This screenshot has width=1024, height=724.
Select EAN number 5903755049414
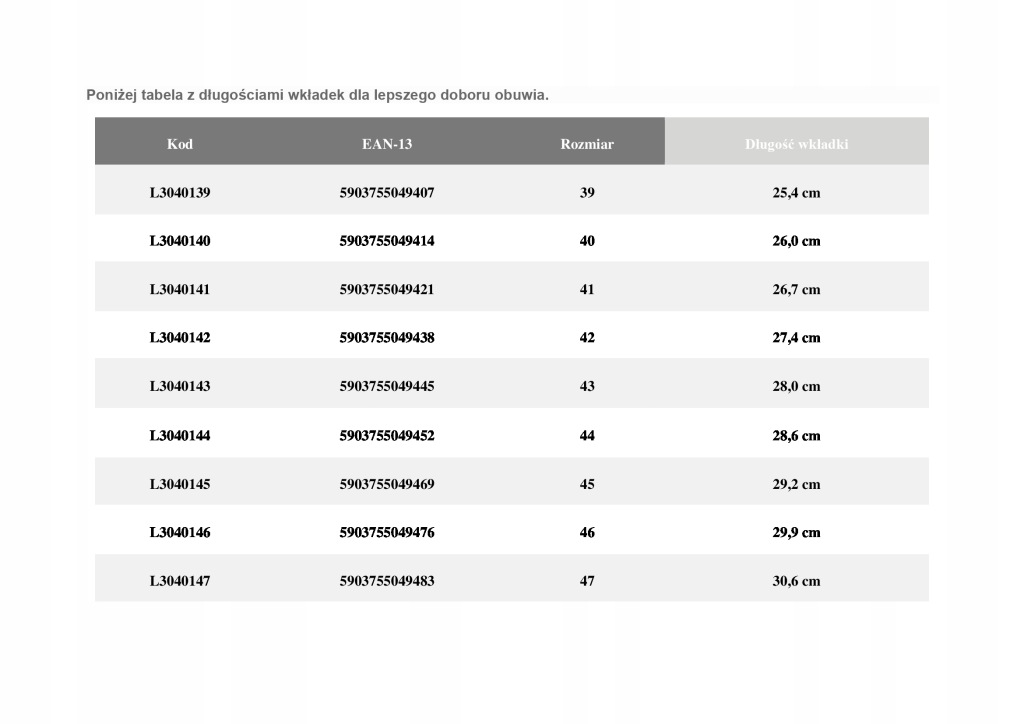pos(387,241)
